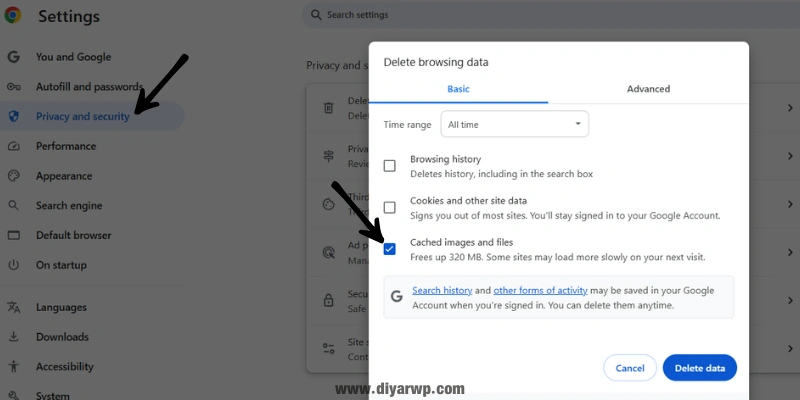The image size is (800, 400).
Task: Click the You and Google sidebar icon
Action: [13, 57]
